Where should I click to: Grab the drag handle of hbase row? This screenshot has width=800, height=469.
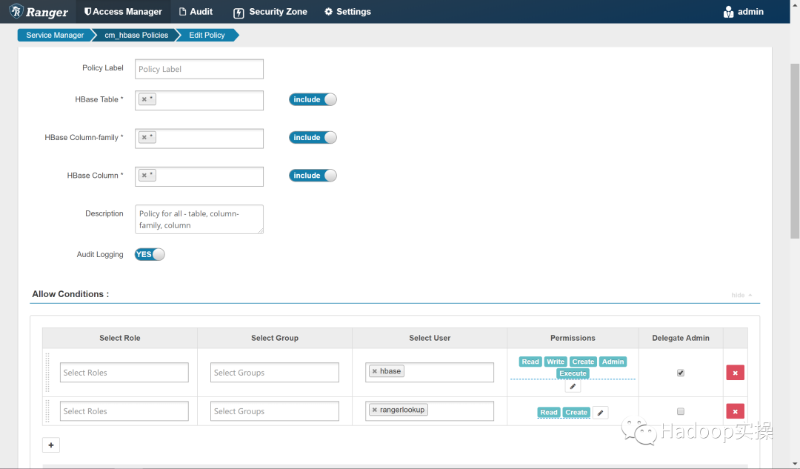tap(47, 373)
